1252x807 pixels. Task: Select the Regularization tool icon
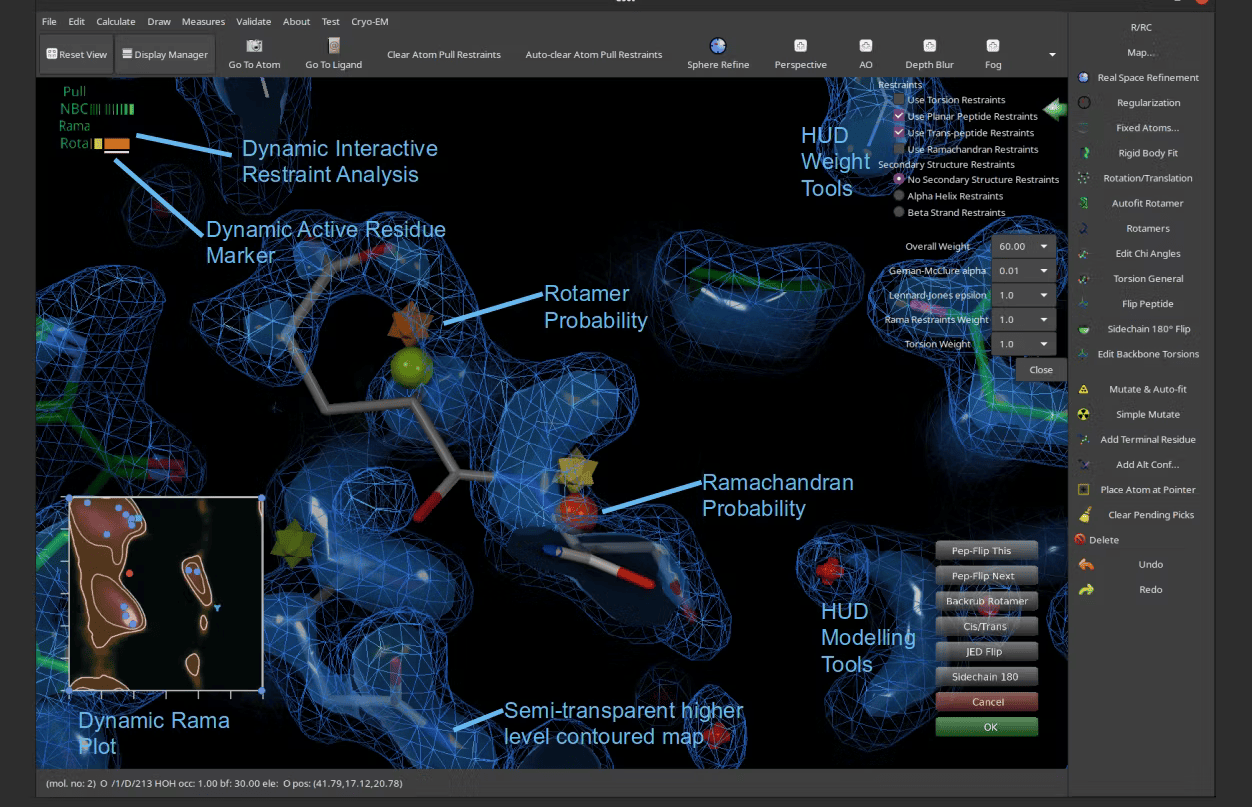[1083, 103]
